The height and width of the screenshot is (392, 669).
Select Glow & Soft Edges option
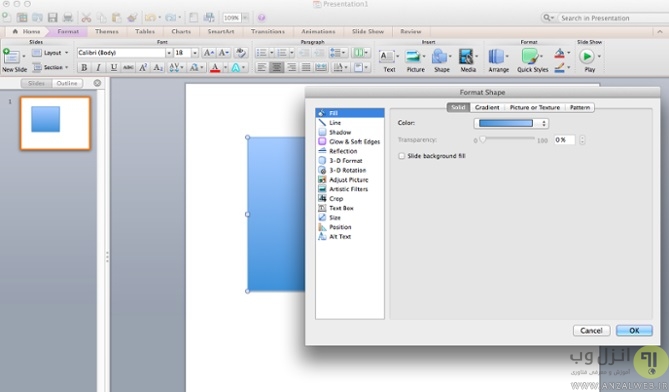[x=350, y=142]
